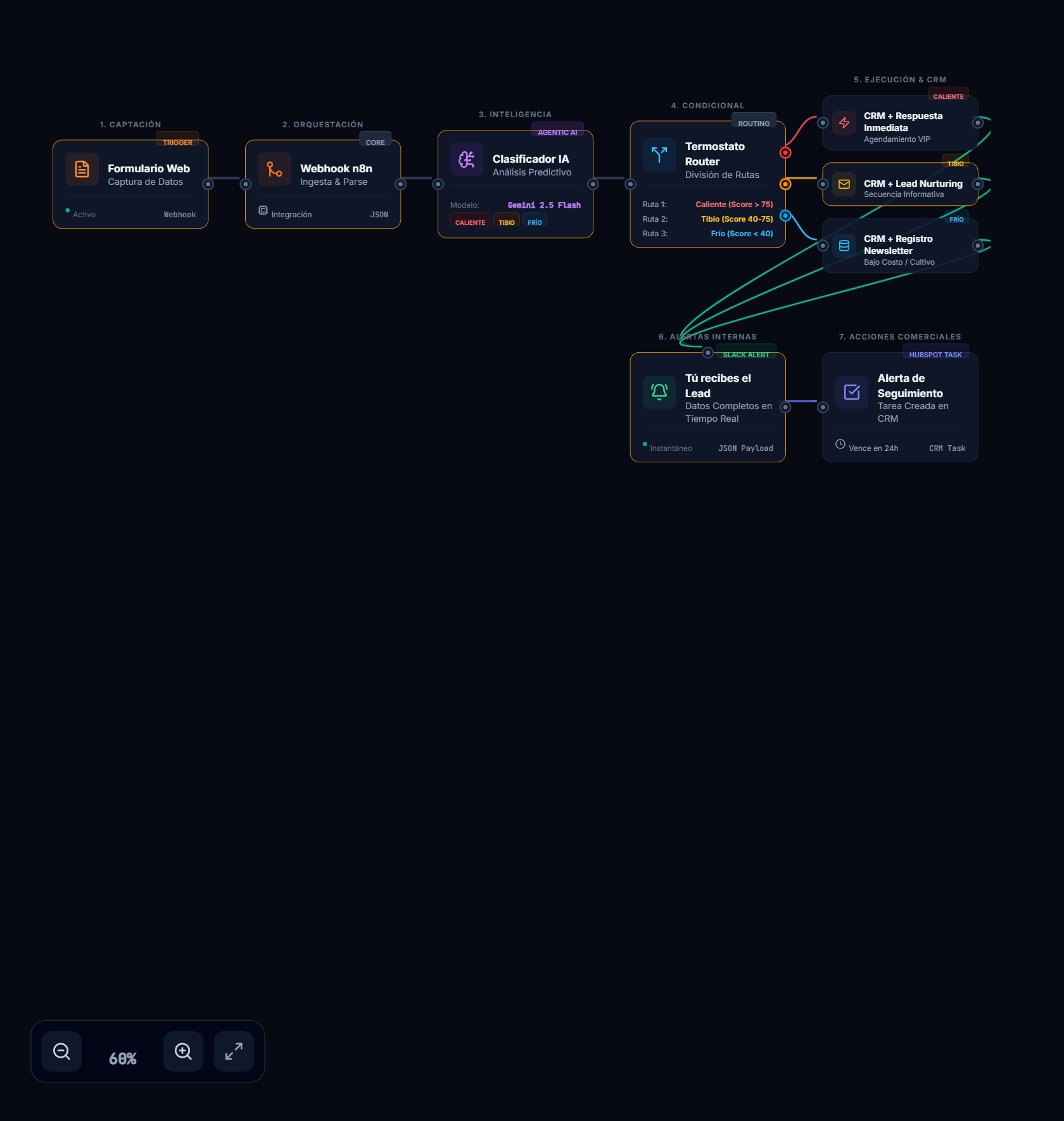Click the zoom out magnifier button

tap(61, 1051)
